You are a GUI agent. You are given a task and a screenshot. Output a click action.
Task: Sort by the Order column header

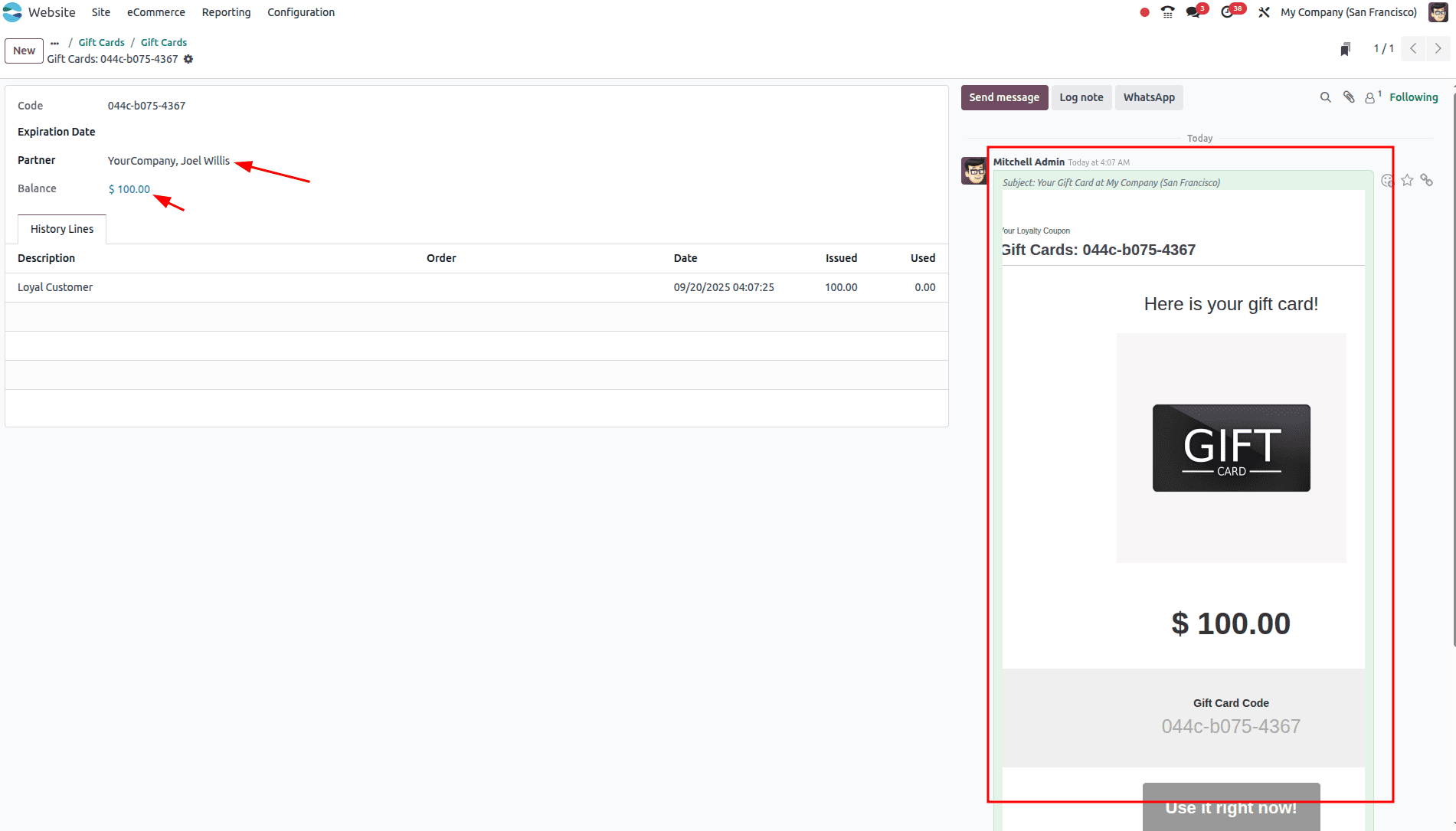tap(441, 258)
